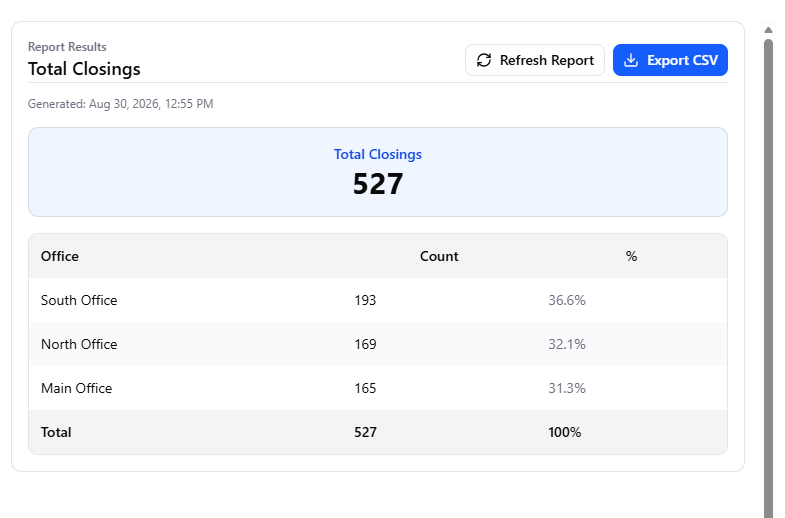This screenshot has height=518, width=785.
Task: Select the % column header
Action: click(x=631, y=256)
